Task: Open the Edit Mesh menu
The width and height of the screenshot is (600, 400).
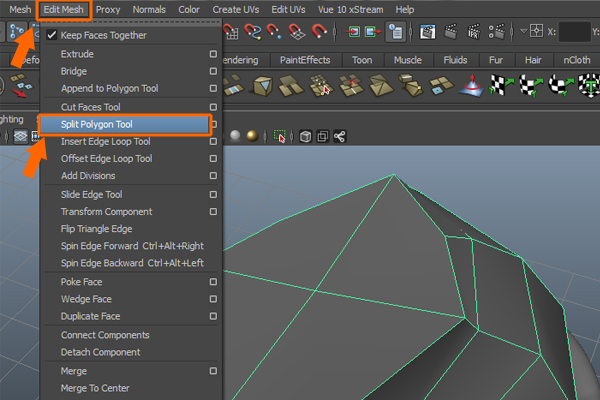Action: [66, 9]
